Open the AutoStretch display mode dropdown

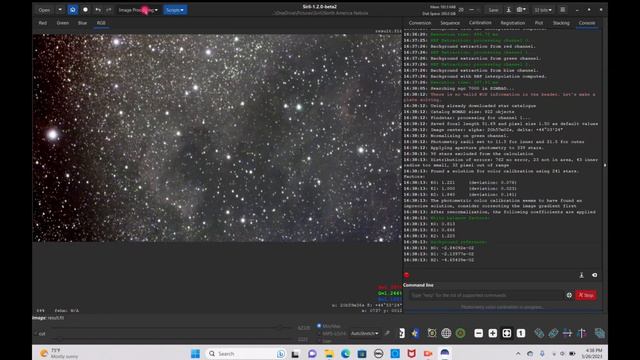(x=364, y=333)
